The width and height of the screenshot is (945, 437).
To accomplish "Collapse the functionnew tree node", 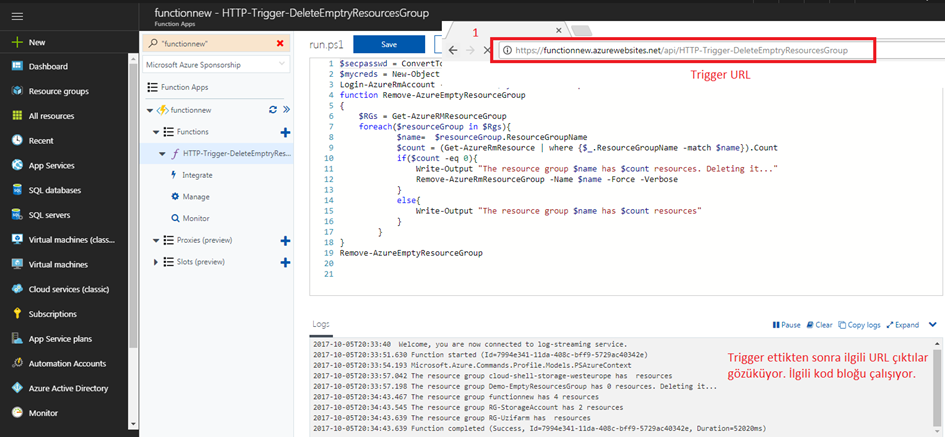I will [149, 110].
